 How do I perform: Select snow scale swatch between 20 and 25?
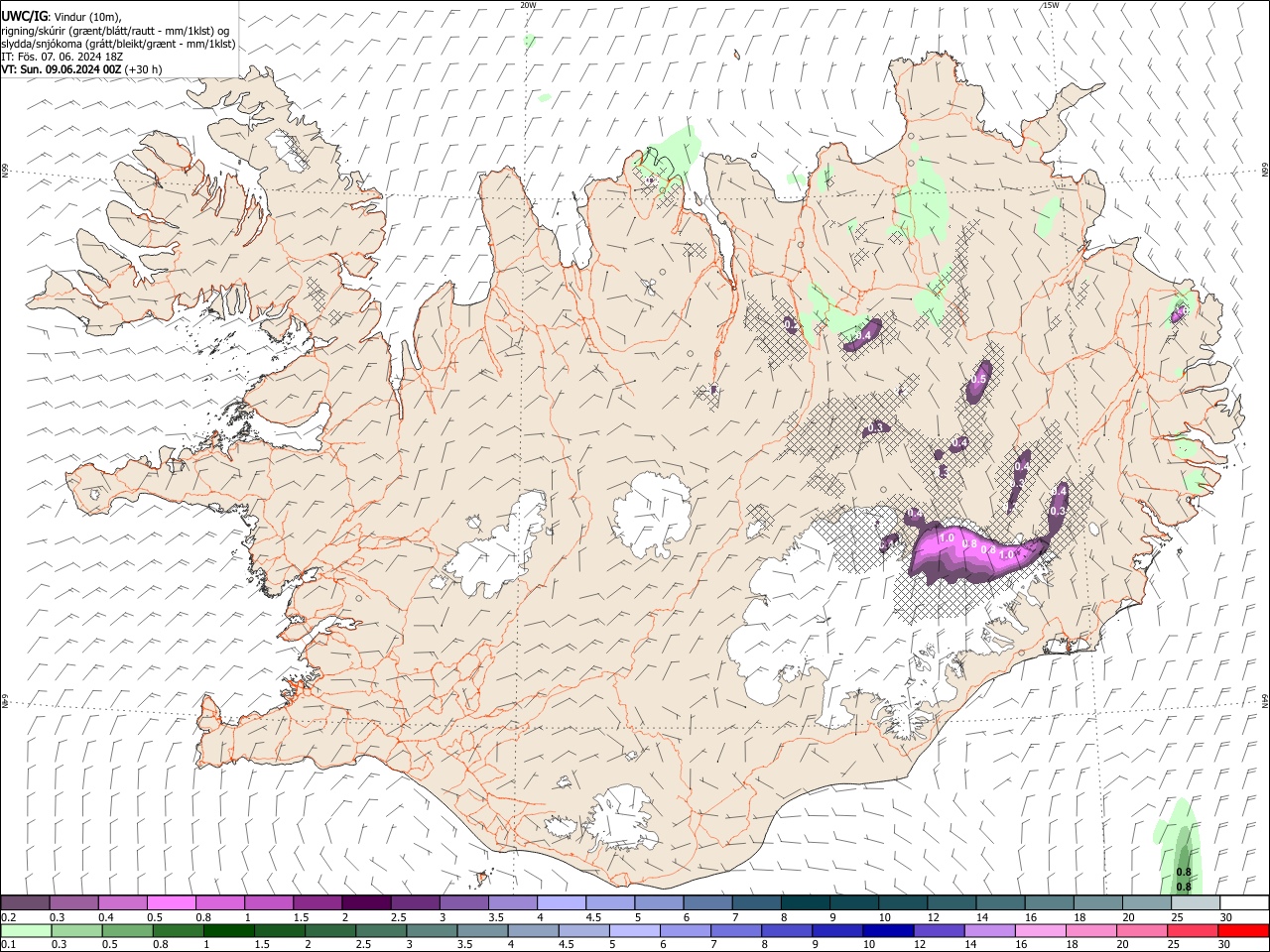[1146, 903]
